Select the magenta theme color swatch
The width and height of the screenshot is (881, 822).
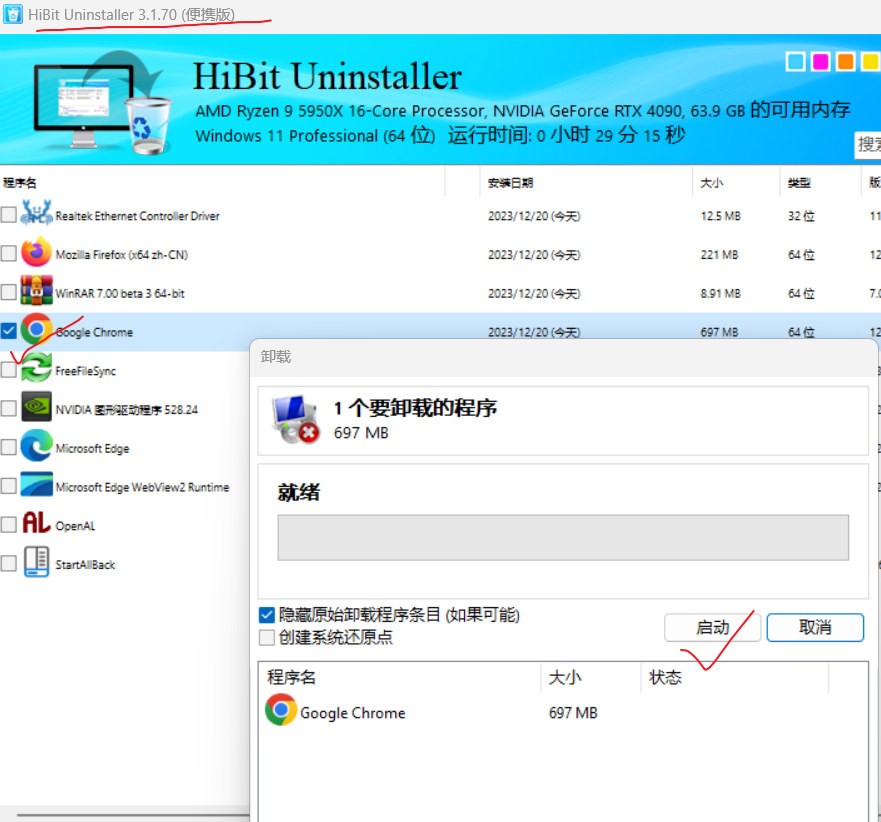(x=821, y=61)
